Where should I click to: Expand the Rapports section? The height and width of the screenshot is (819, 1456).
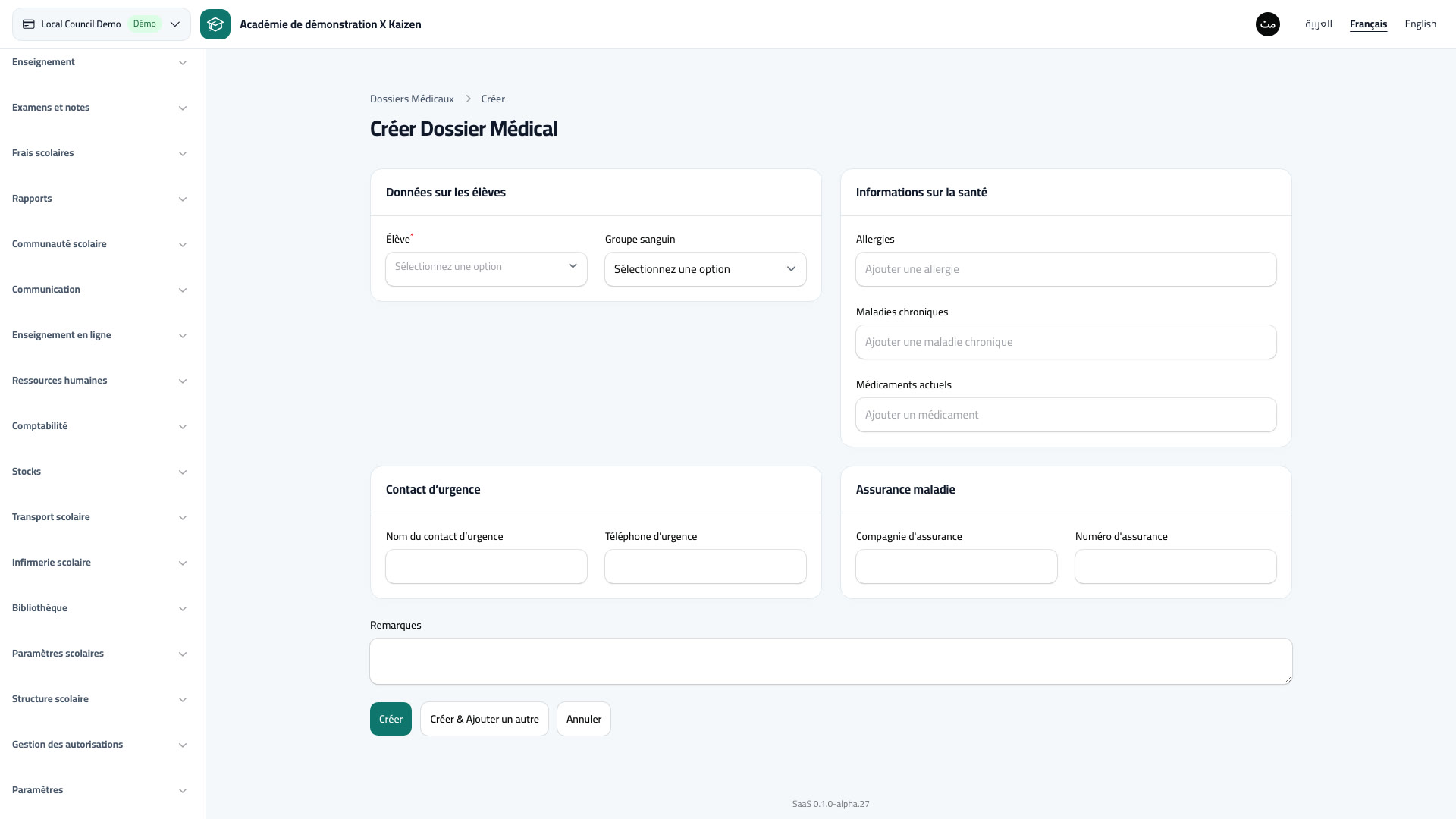(99, 199)
